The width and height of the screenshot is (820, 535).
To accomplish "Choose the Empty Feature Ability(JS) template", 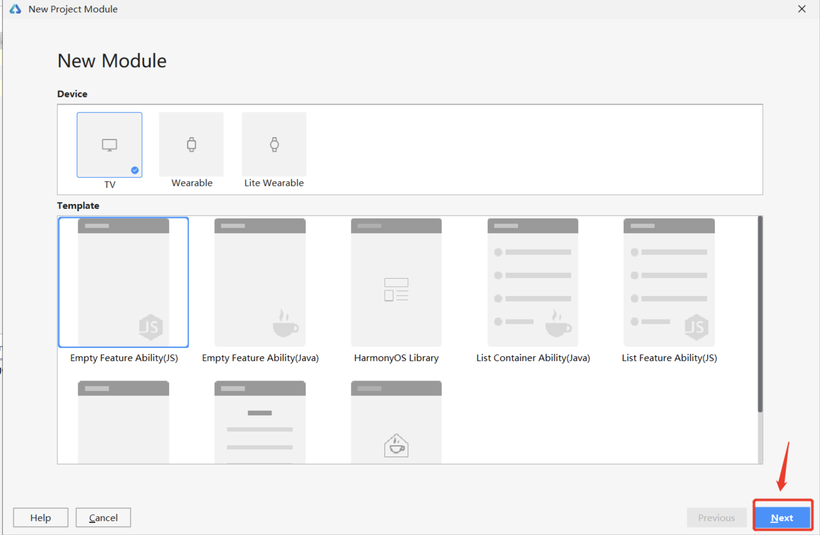I will (123, 282).
